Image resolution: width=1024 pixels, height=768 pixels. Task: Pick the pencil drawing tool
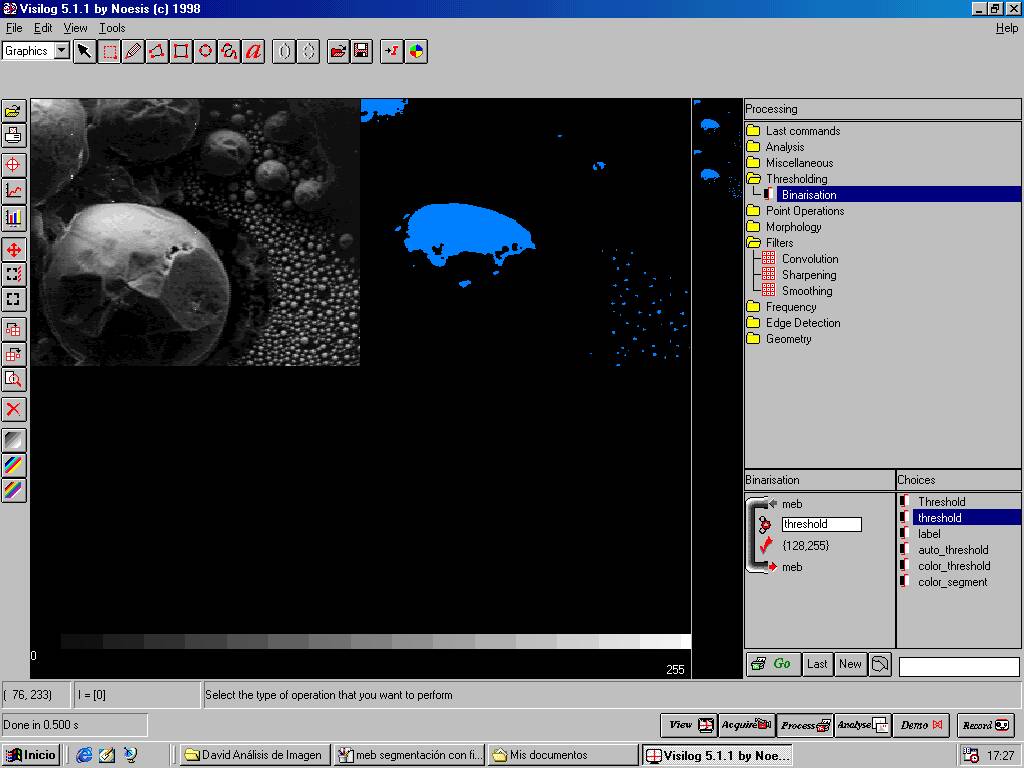(x=133, y=51)
